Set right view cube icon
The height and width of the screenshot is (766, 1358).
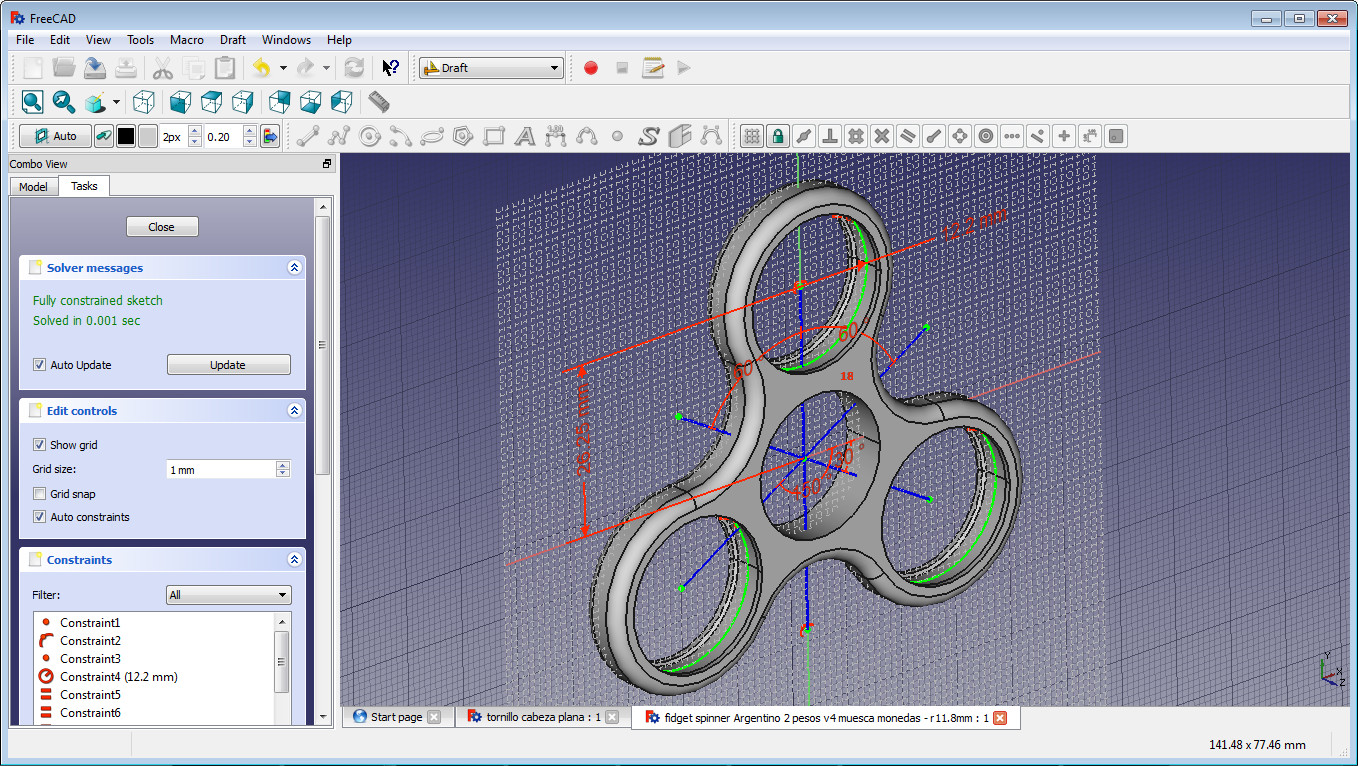[242, 102]
